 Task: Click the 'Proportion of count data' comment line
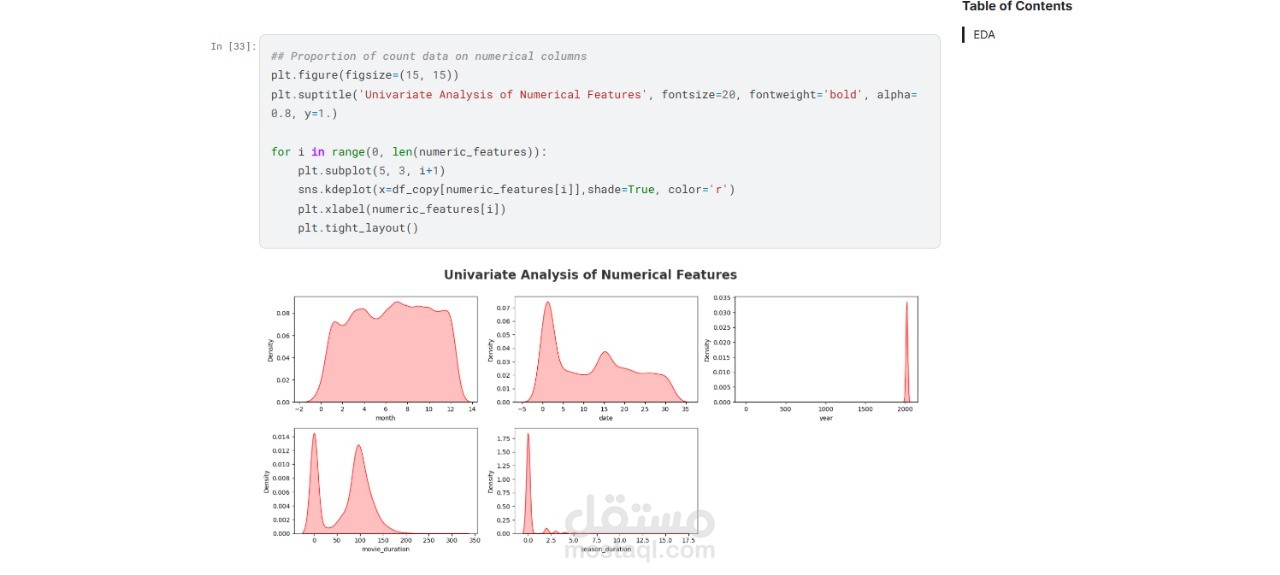pos(429,57)
